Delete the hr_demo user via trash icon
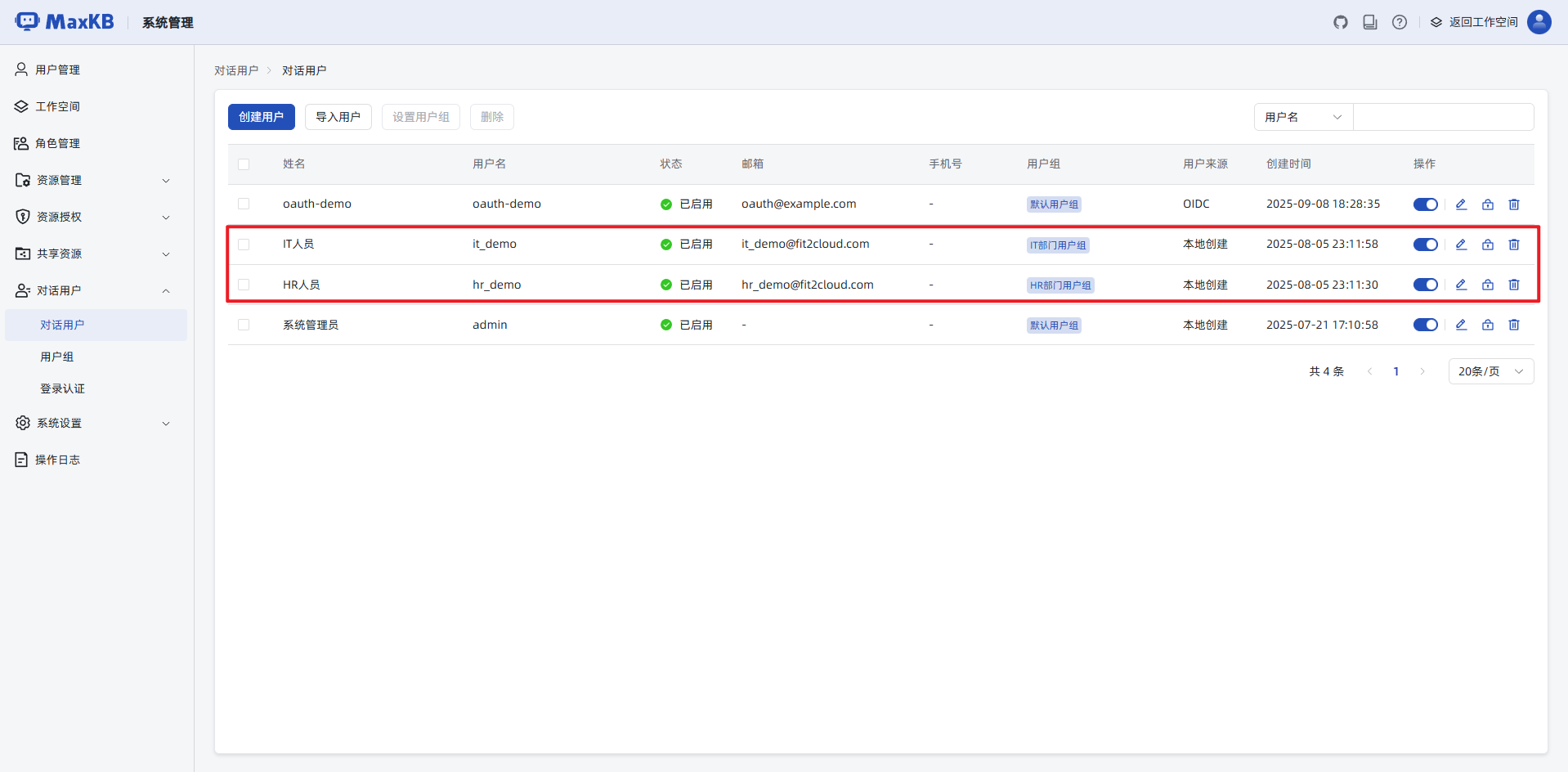This screenshot has width=1568, height=772. pyautogui.click(x=1514, y=285)
